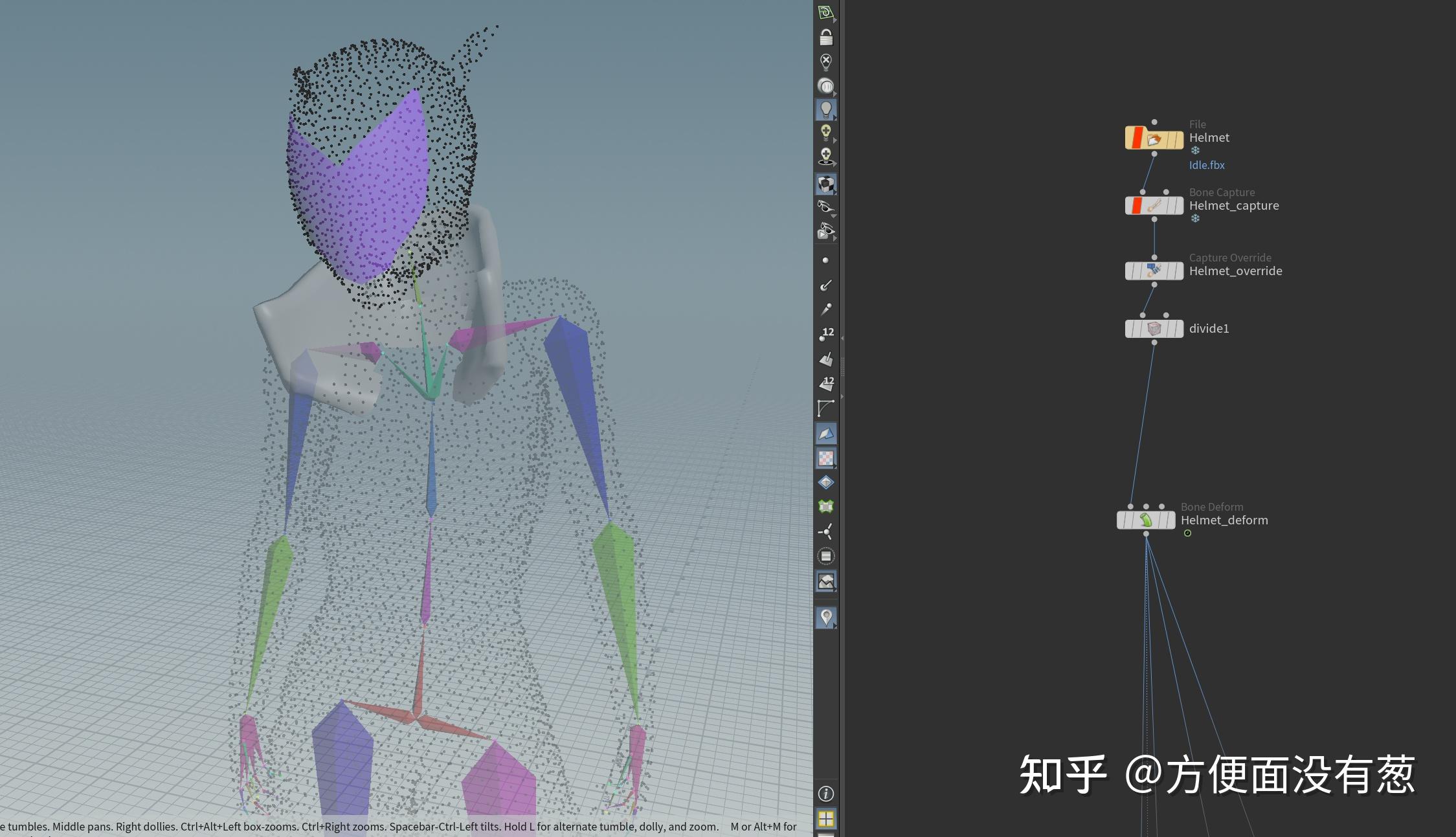Select the headlight-only lighting icon
The image size is (1456, 837).
click(825, 85)
